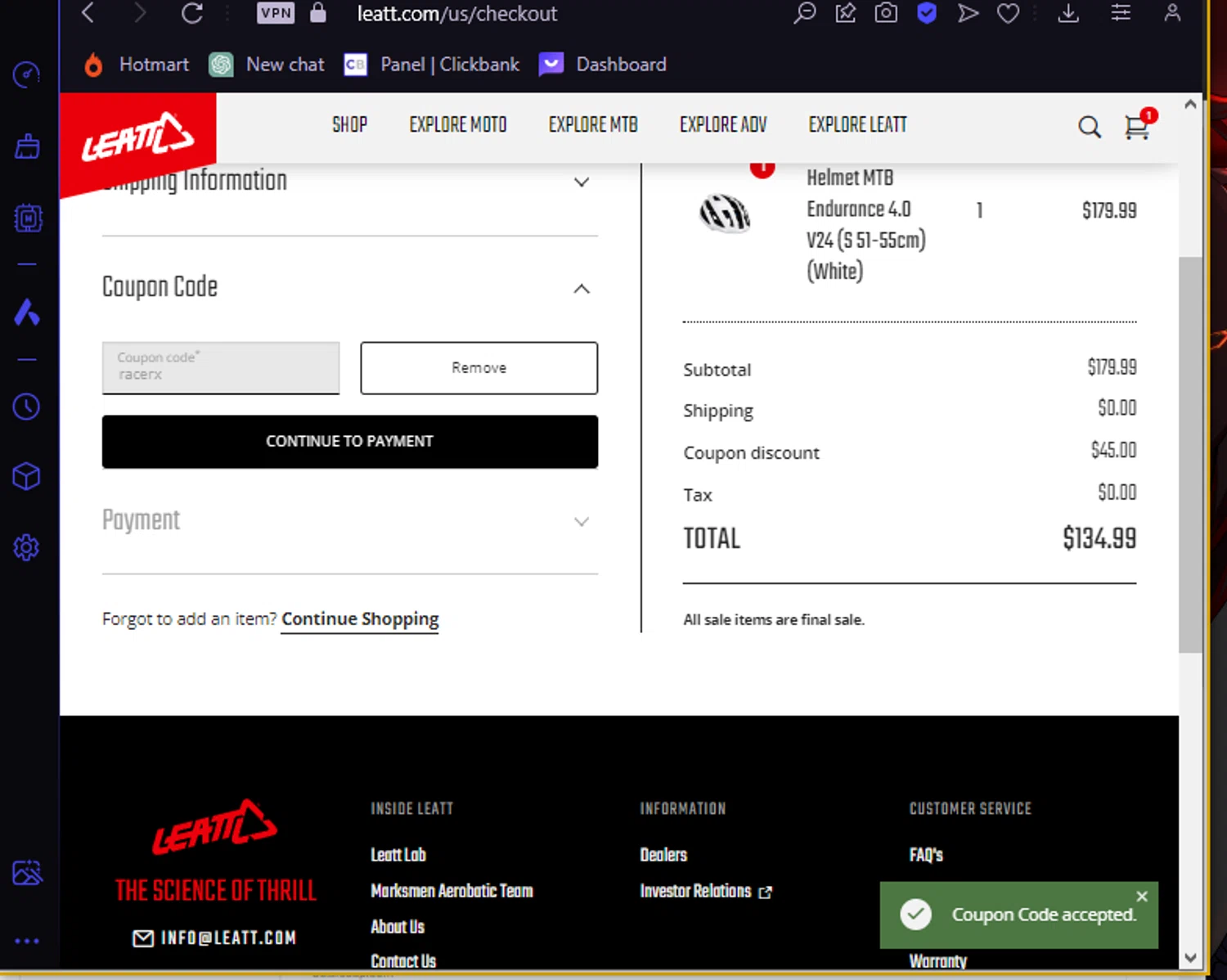1227x980 pixels.
Task: Open the Dashboard bookmark
Action: (x=603, y=65)
